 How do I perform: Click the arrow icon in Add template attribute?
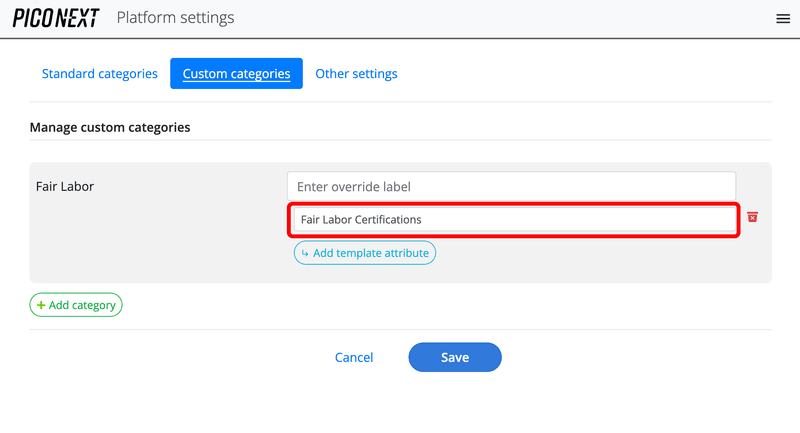[x=305, y=254]
